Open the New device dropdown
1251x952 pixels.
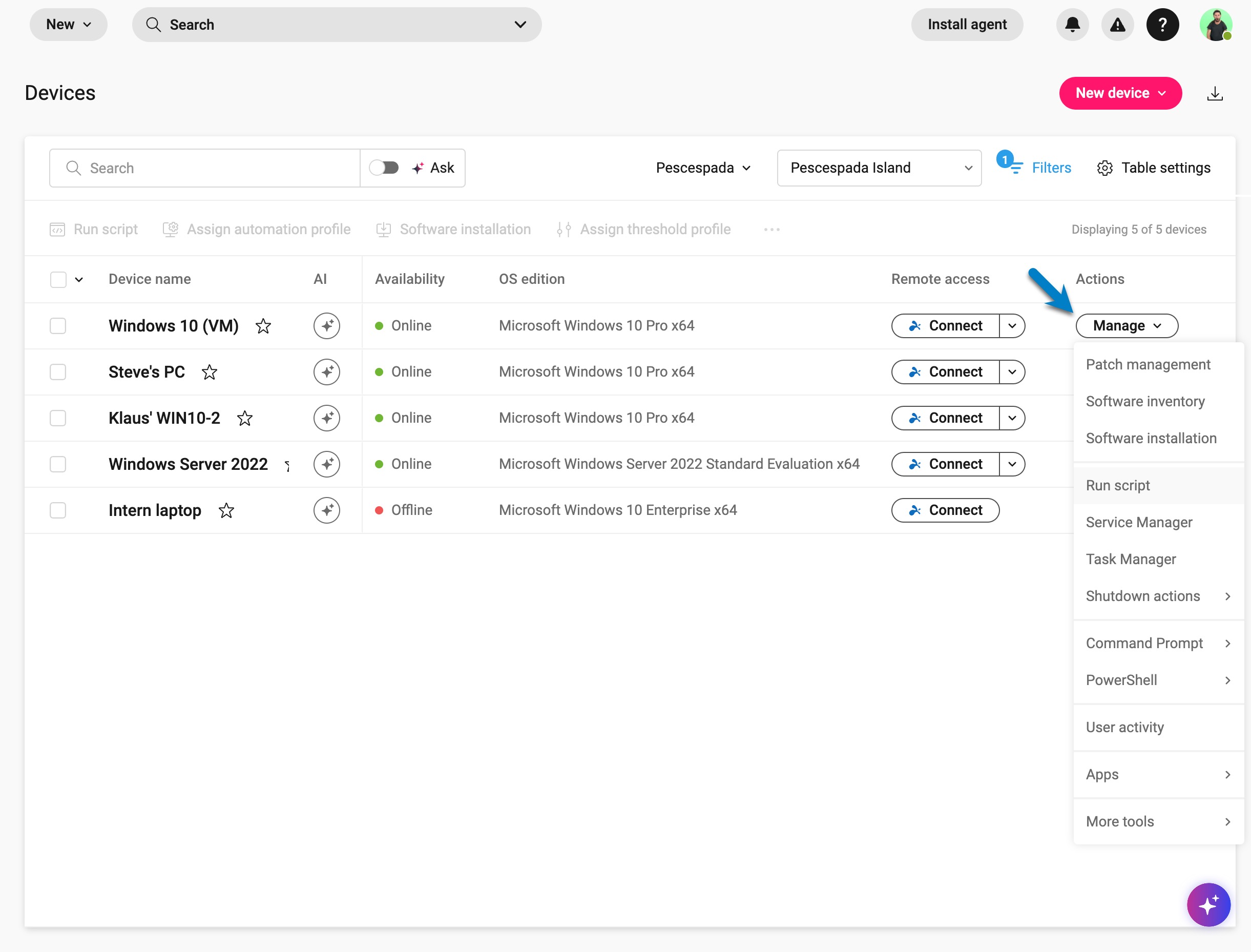point(1120,93)
